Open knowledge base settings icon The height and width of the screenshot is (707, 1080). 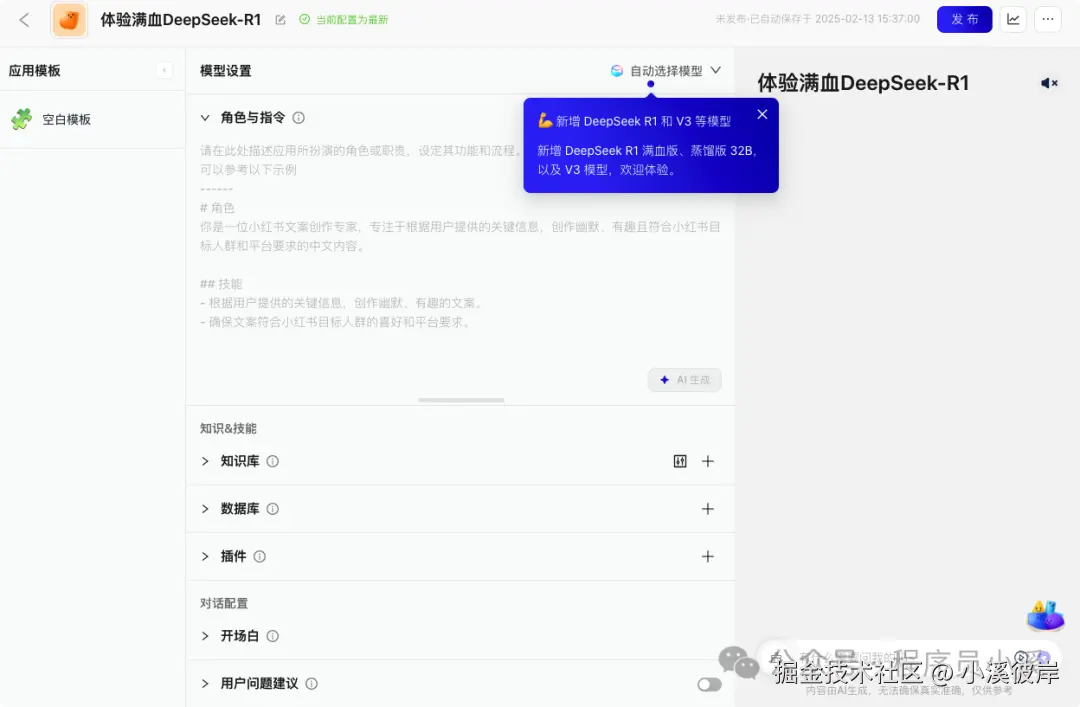pos(679,461)
